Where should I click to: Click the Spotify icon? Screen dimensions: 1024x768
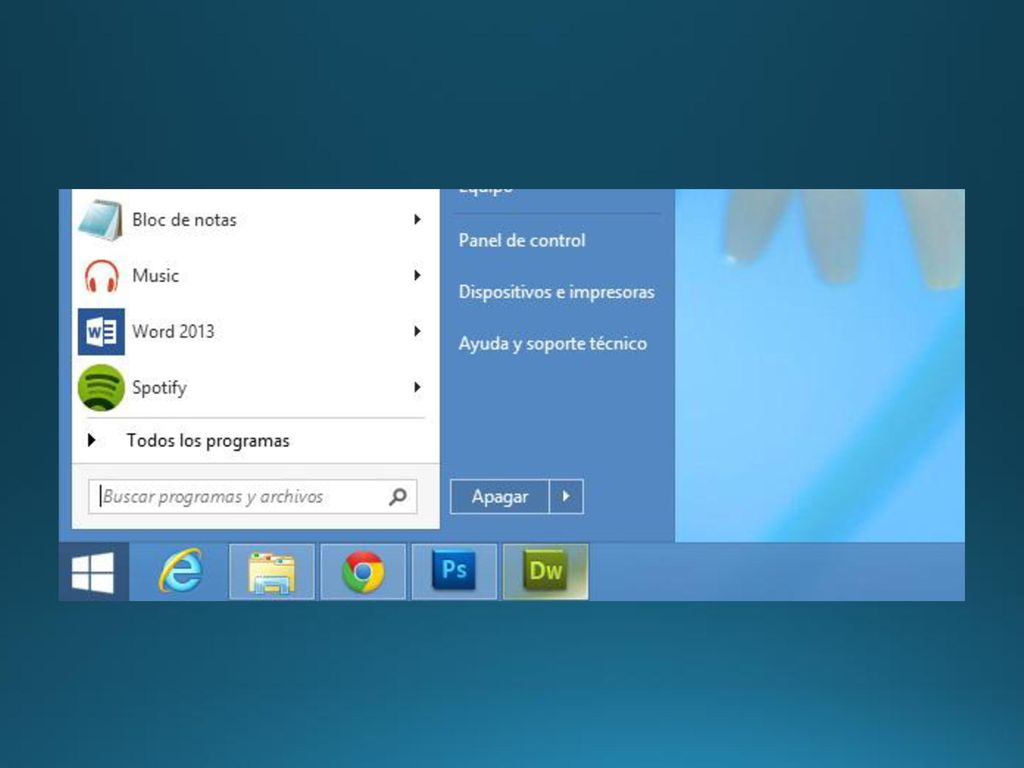pyautogui.click(x=101, y=388)
